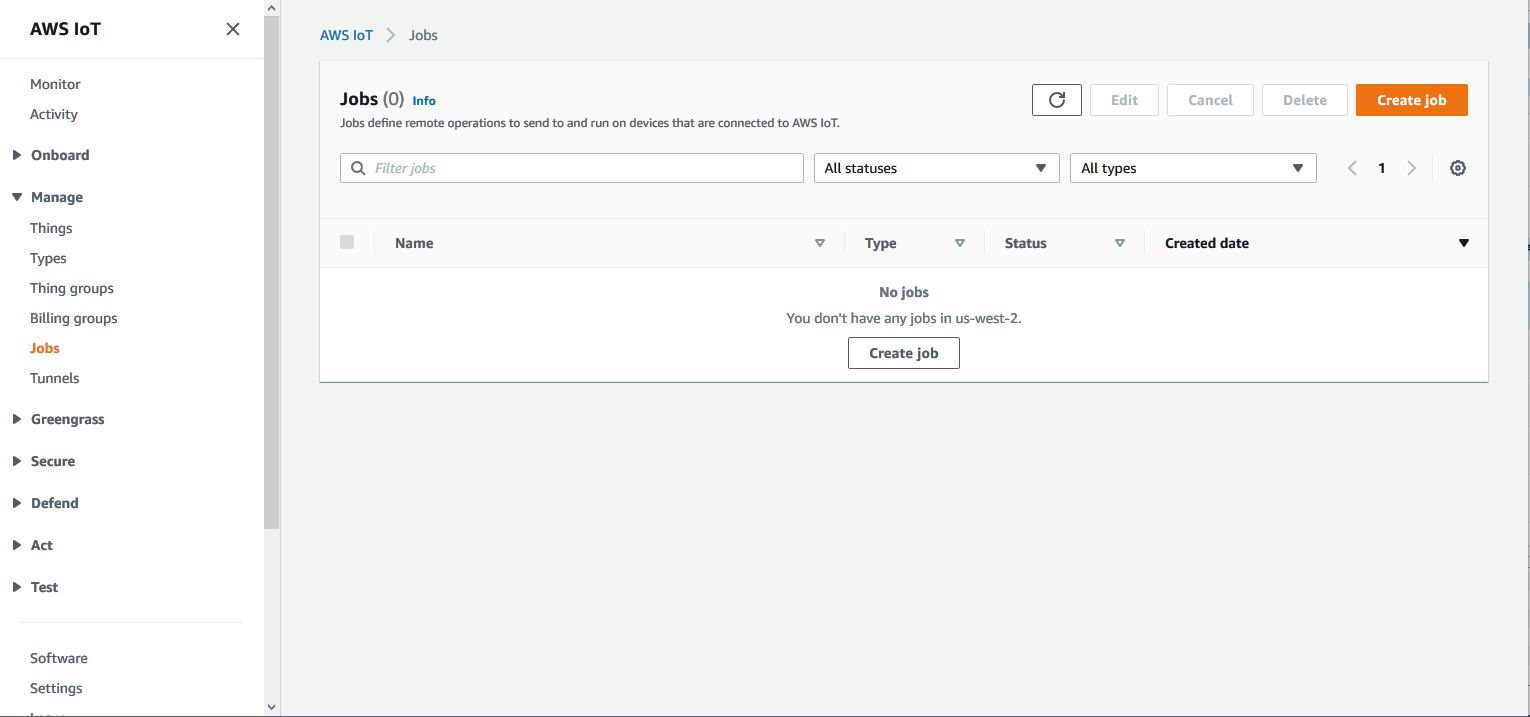The height and width of the screenshot is (717, 1530).
Task: Sort jobs by Created date arrow
Action: click(x=1464, y=243)
